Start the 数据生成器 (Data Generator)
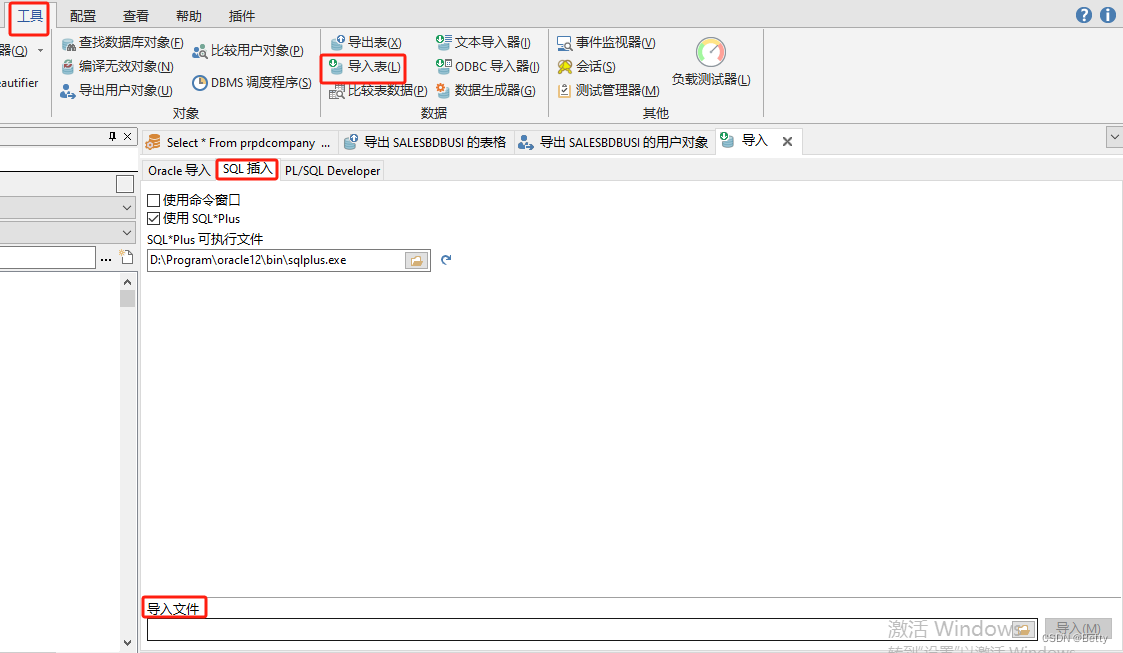This screenshot has height=653, width=1123. click(486, 90)
